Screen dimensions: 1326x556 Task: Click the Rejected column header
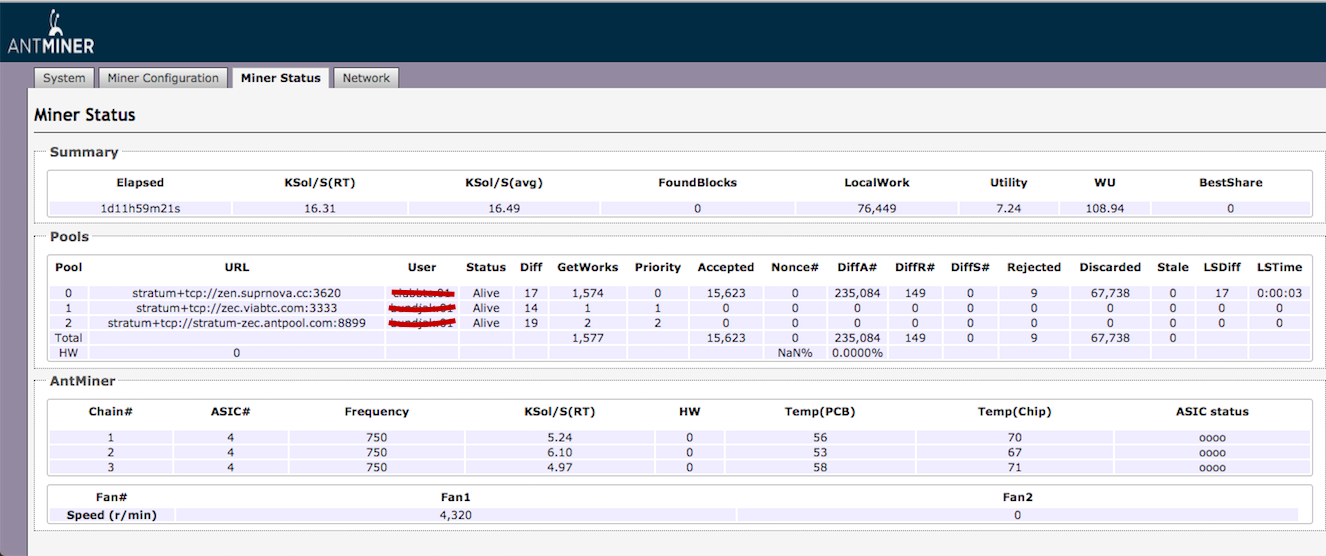click(1034, 267)
